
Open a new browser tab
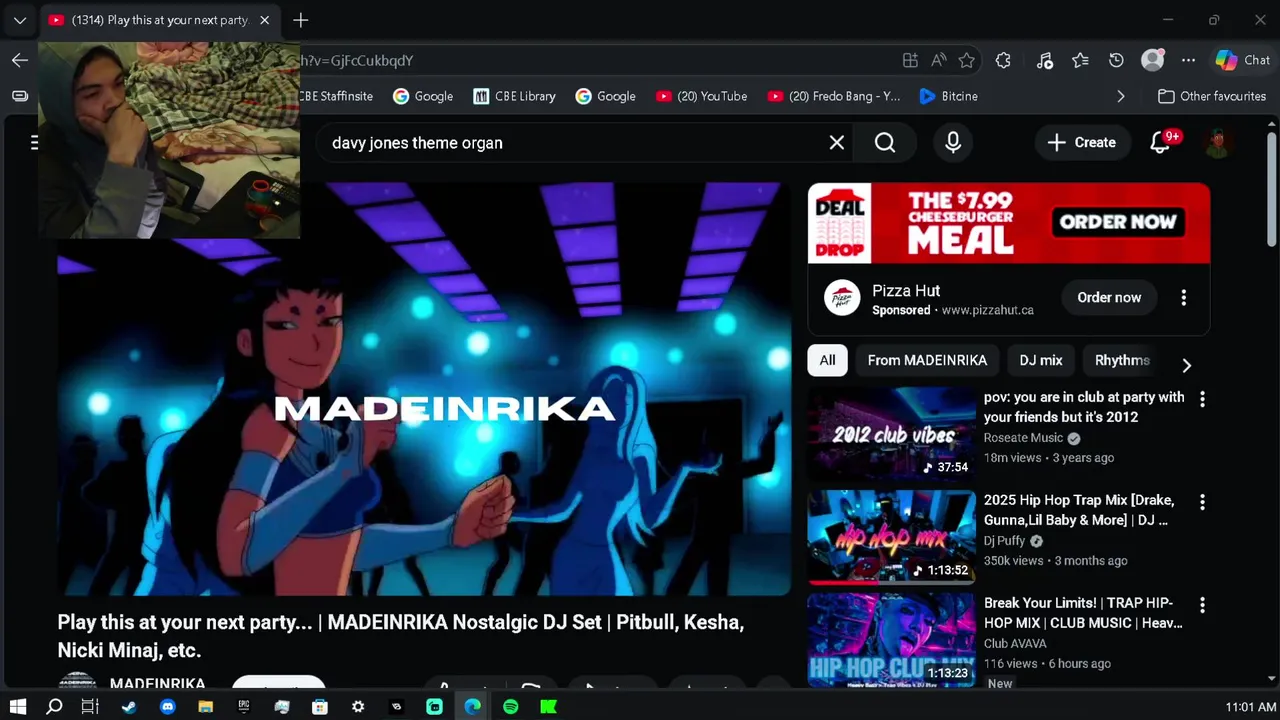(x=301, y=20)
